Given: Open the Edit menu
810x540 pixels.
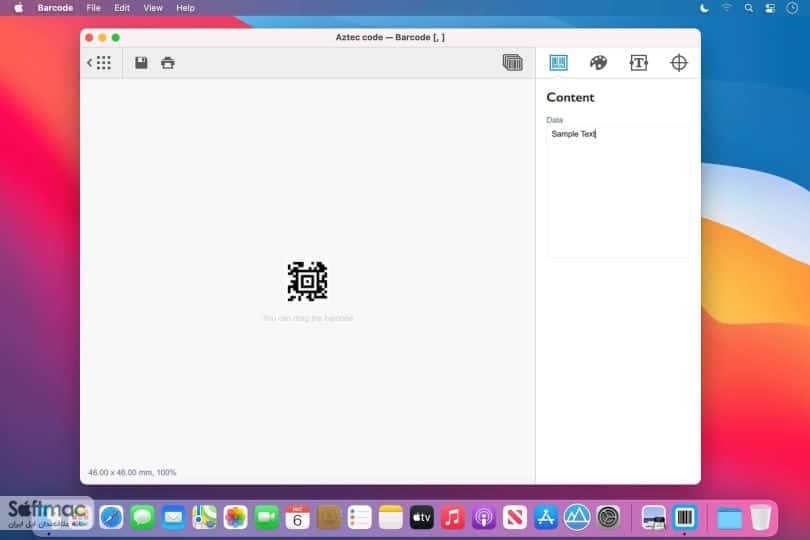Looking at the screenshot, I should [x=122, y=8].
